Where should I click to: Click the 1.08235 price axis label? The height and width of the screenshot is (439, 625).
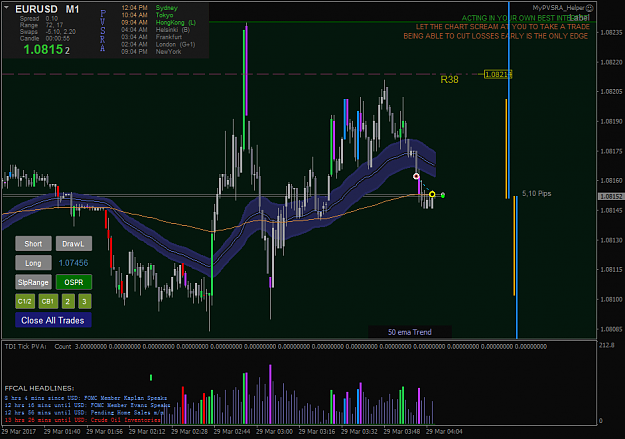tap(611, 32)
